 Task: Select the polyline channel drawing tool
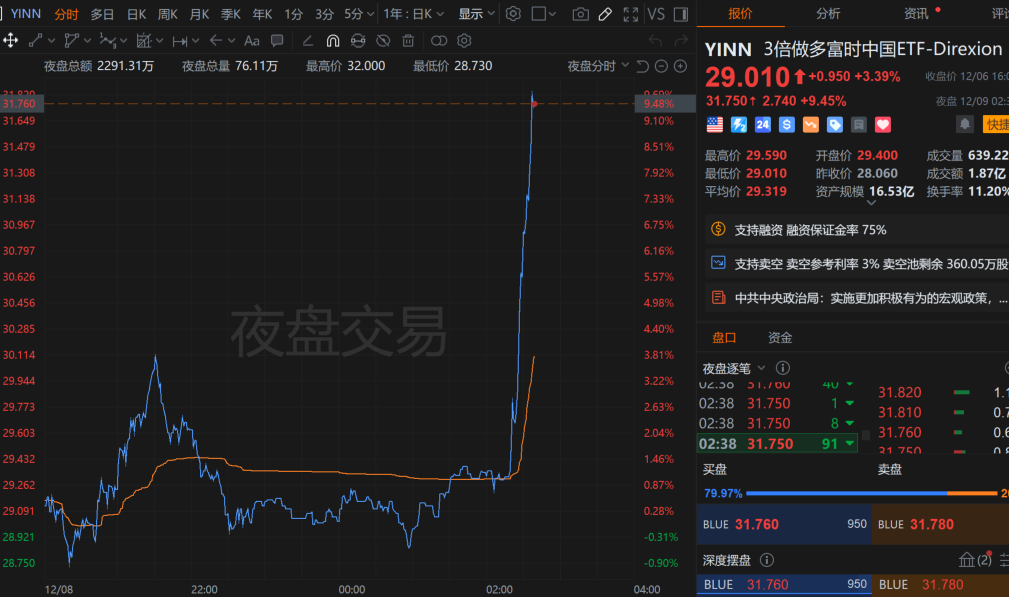[x=71, y=41]
